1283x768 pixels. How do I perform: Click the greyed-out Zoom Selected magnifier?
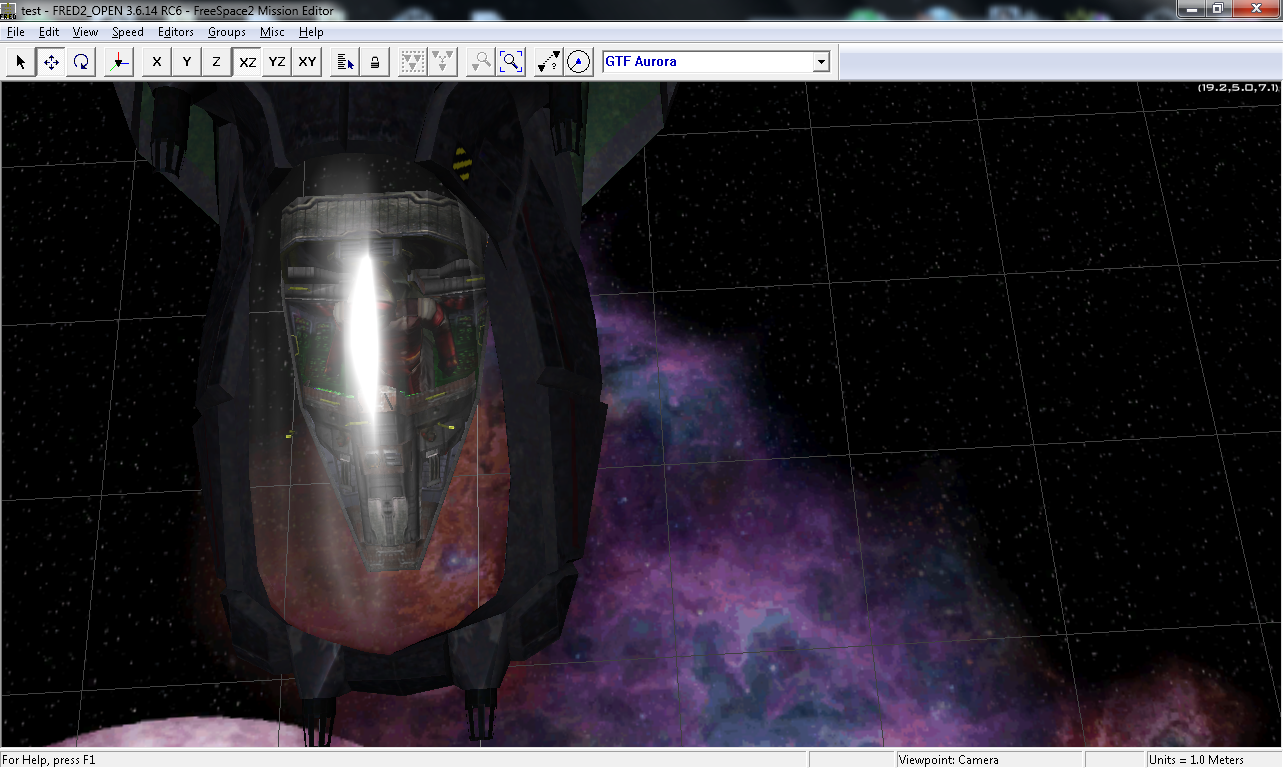481,62
